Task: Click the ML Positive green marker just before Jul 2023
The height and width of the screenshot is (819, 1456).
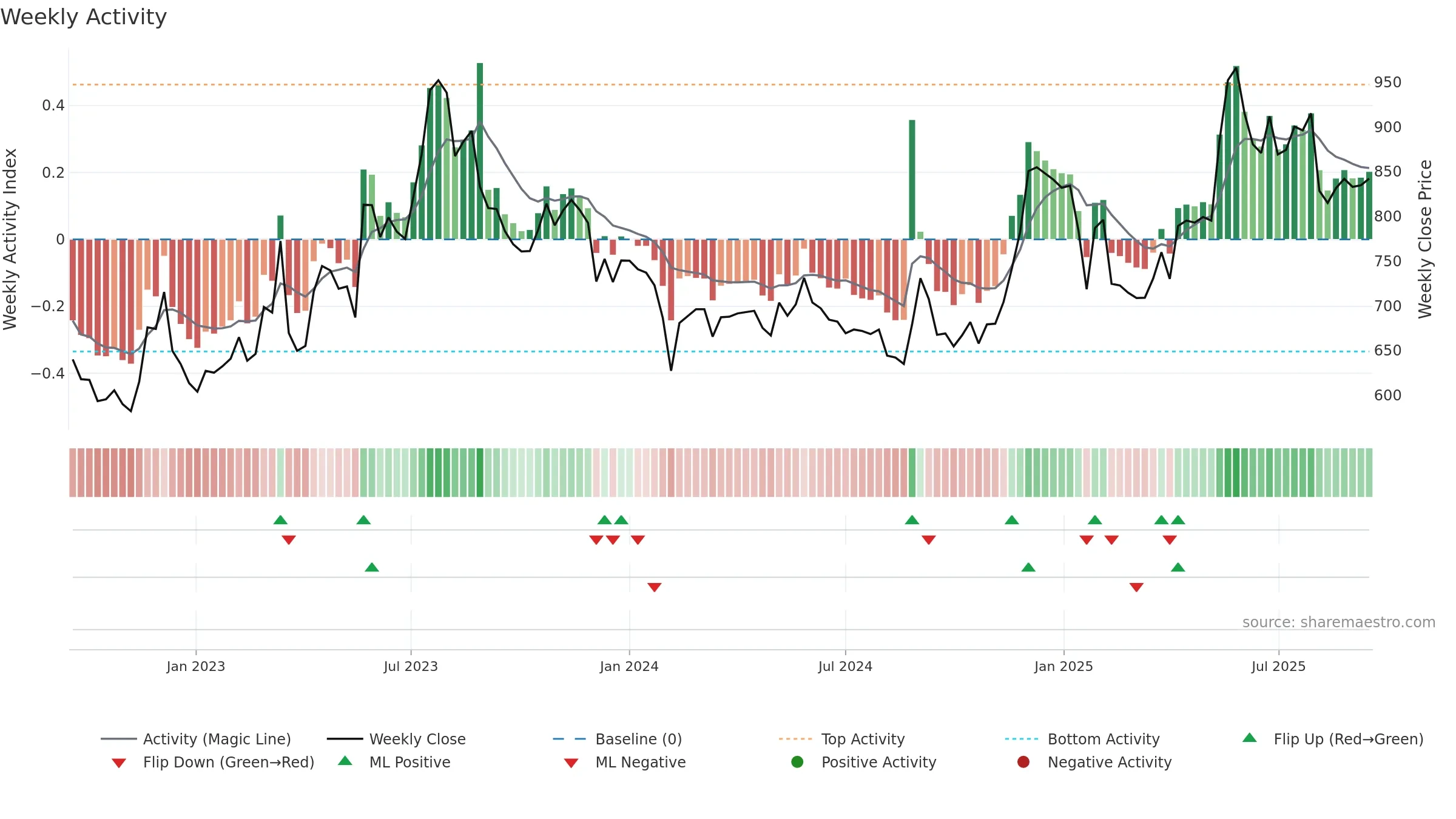Action: [x=372, y=567]
